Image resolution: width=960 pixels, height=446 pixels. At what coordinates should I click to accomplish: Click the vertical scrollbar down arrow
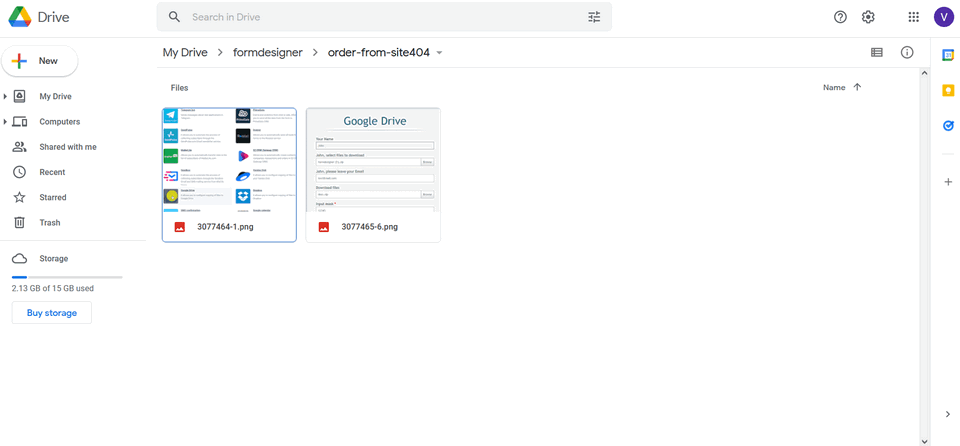coord(924,441)
